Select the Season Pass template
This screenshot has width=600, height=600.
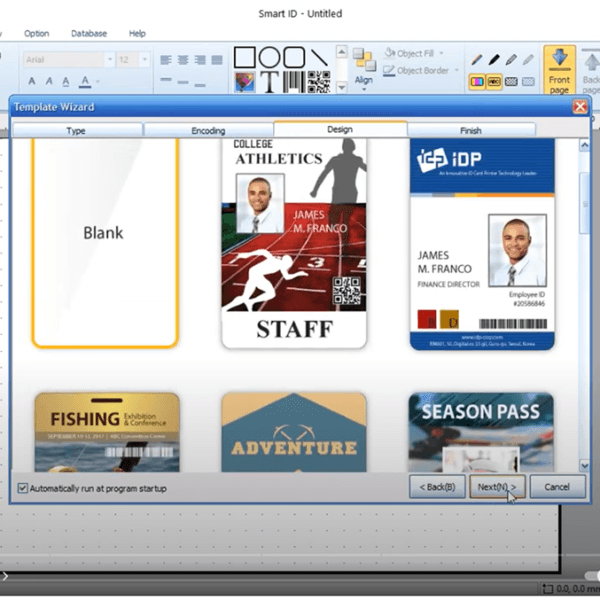pyautogui.click(x=481, y=432)
